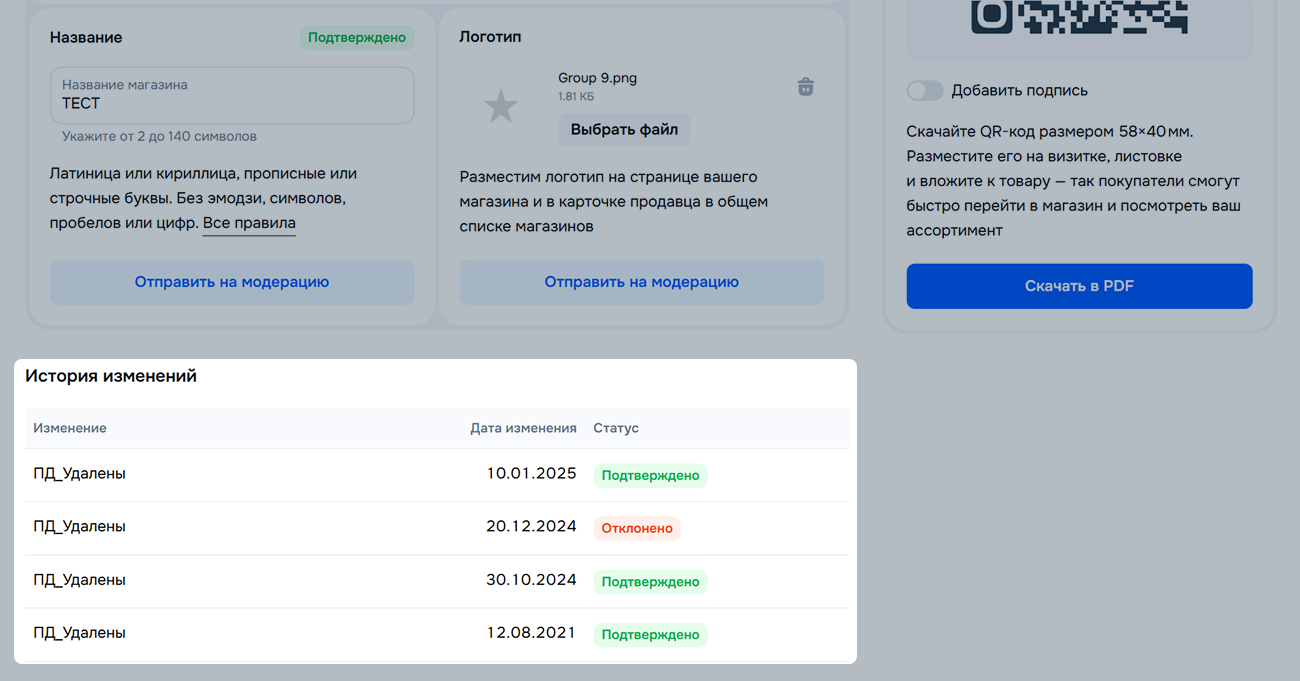Click the red Отклонено status badge
This screenshot has width=1300, height=681.
click(x=637, y=528)
